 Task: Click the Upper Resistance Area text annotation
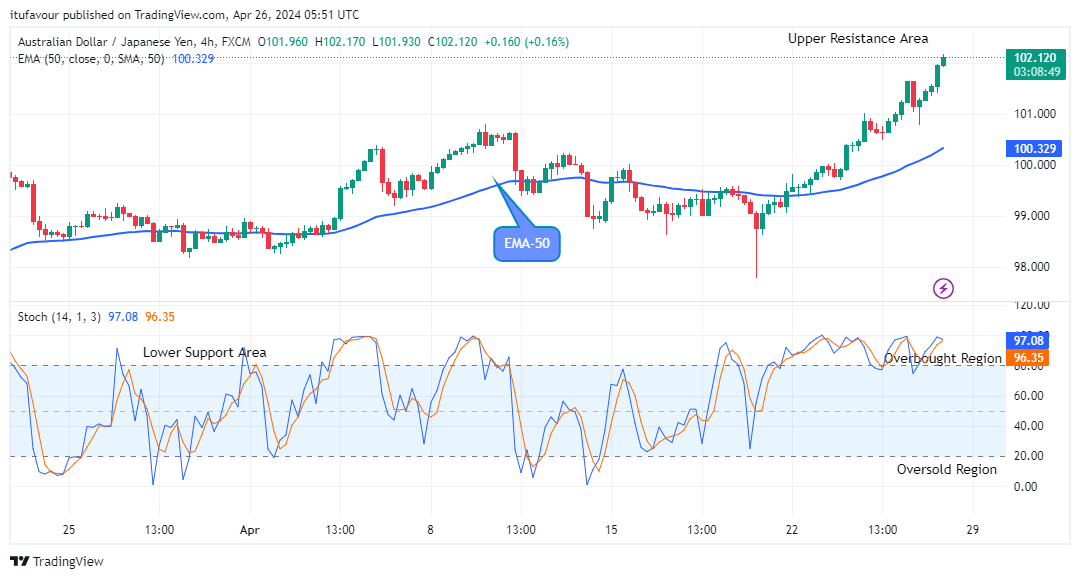(858, 39)
